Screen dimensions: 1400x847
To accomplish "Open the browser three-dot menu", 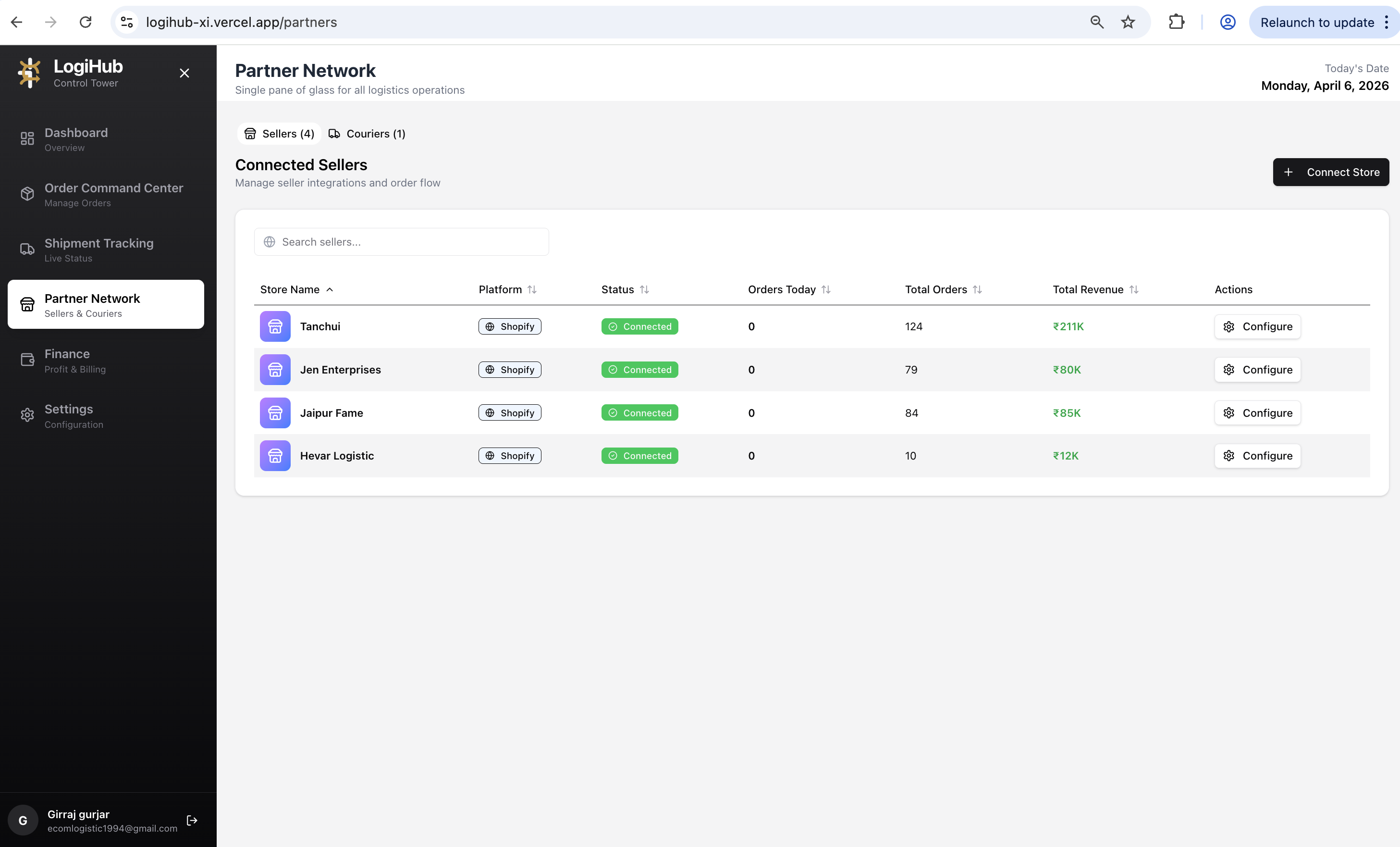I will click(x=1387, y=22).
